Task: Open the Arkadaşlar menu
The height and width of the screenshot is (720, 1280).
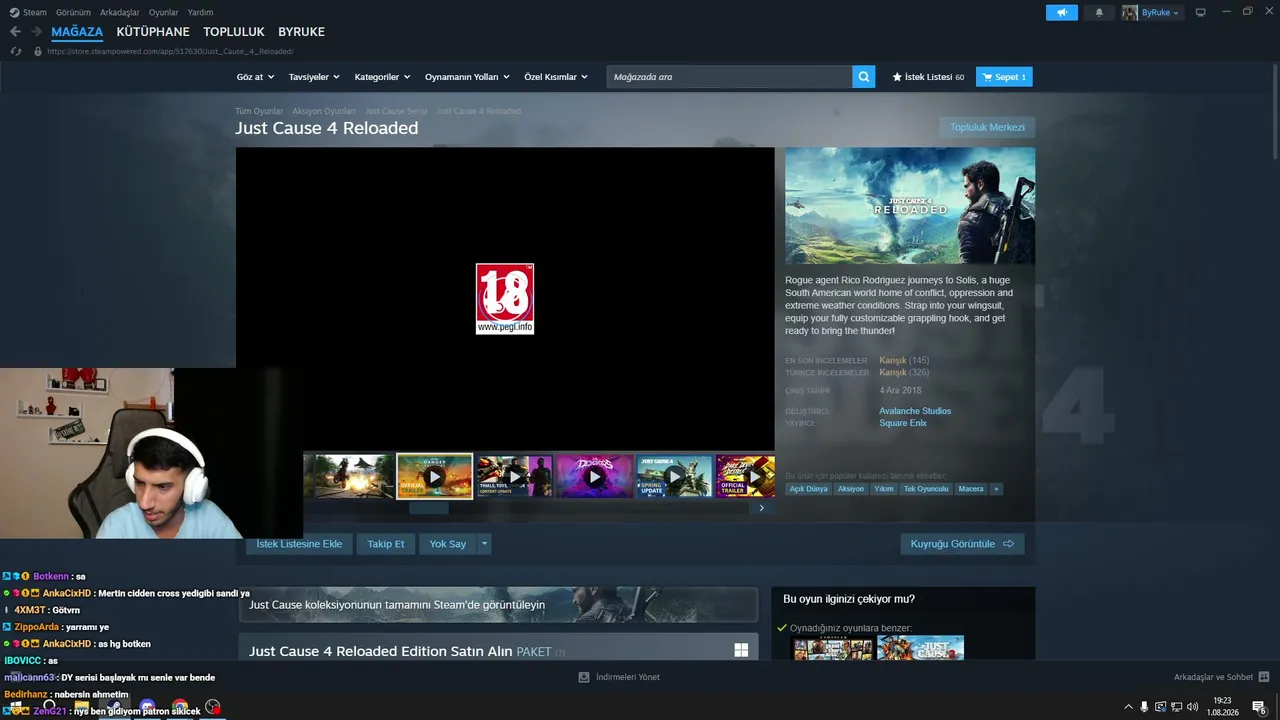Action: tap(120, 12)
